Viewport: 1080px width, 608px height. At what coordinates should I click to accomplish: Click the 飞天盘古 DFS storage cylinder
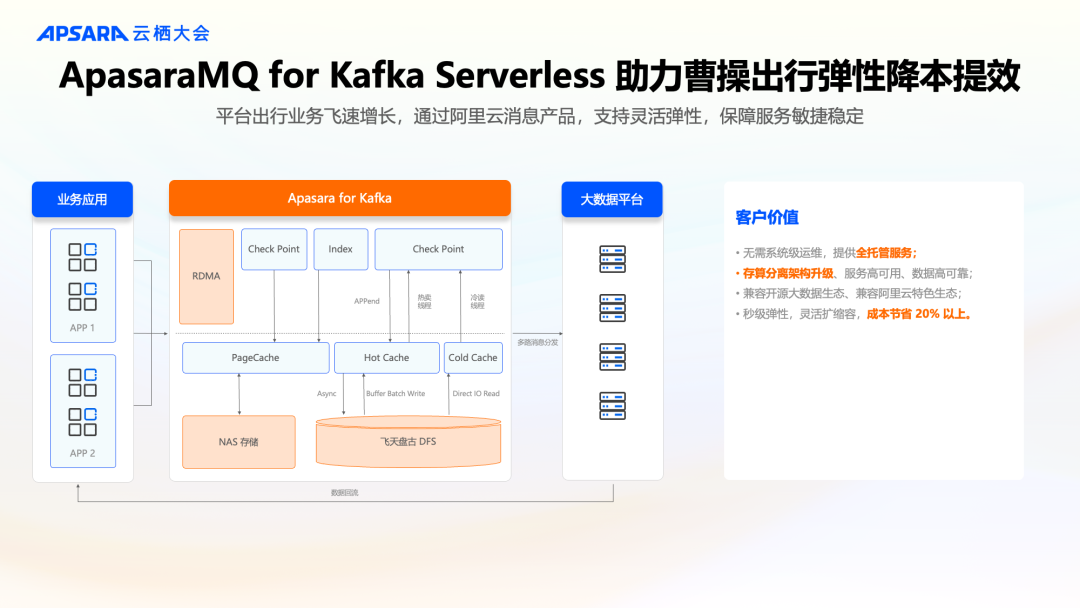pos(408,441)
